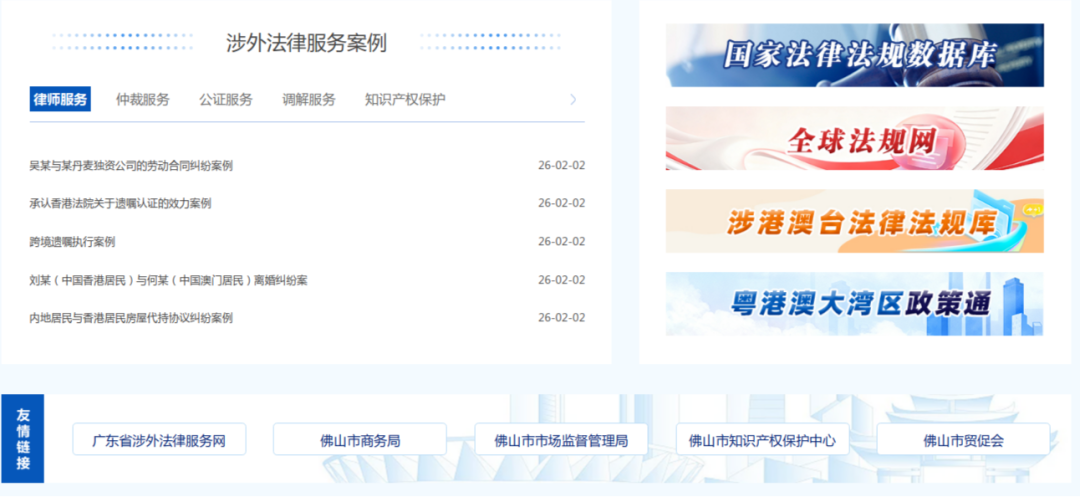The image size is (1080, 497).
Task: Select the 律师服务 tab
Action: coord(60,99)
